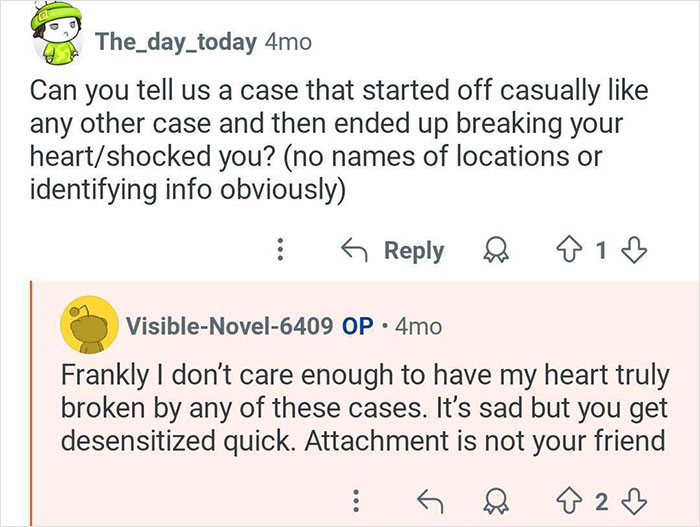The image size is (700, 527).
Task: Click the vote count on The_day_today's comment
Action: point(601,250)
